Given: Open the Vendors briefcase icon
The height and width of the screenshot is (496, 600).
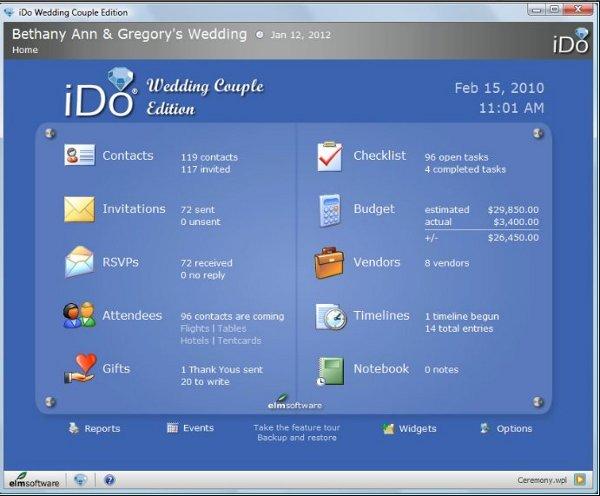Looking at the screenshot, I should 329,263.
